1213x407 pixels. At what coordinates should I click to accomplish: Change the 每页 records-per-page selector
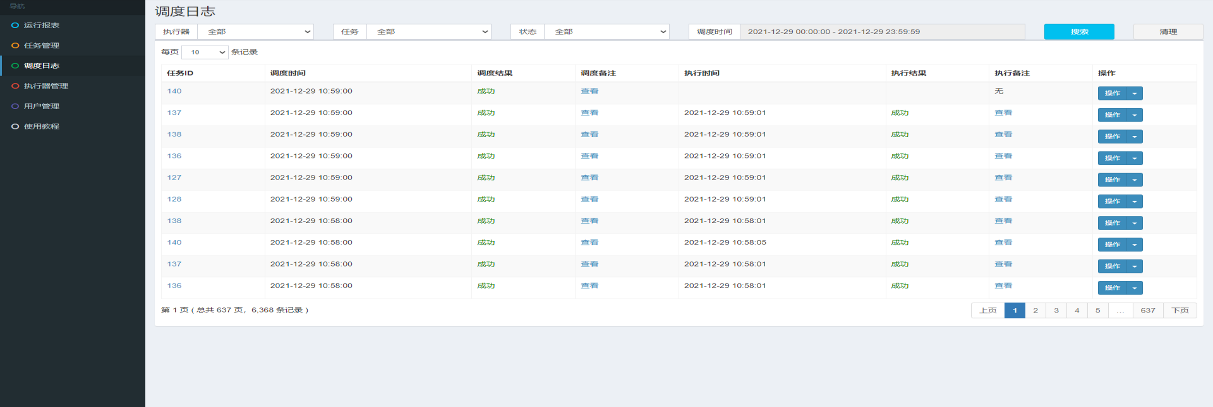point(205,51)
